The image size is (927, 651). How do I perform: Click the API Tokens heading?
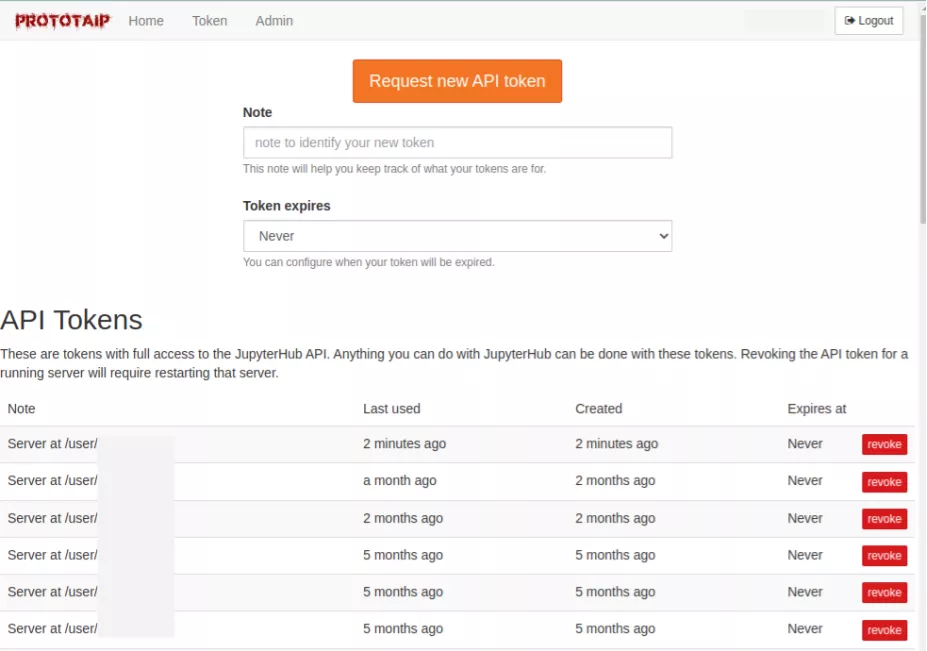72,320
